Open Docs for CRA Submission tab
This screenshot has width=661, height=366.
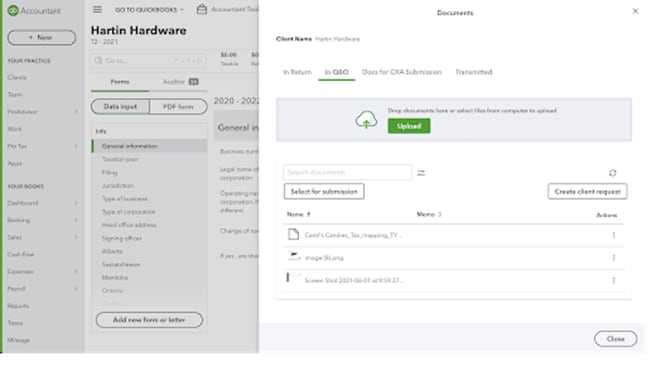tap(401, 72)
